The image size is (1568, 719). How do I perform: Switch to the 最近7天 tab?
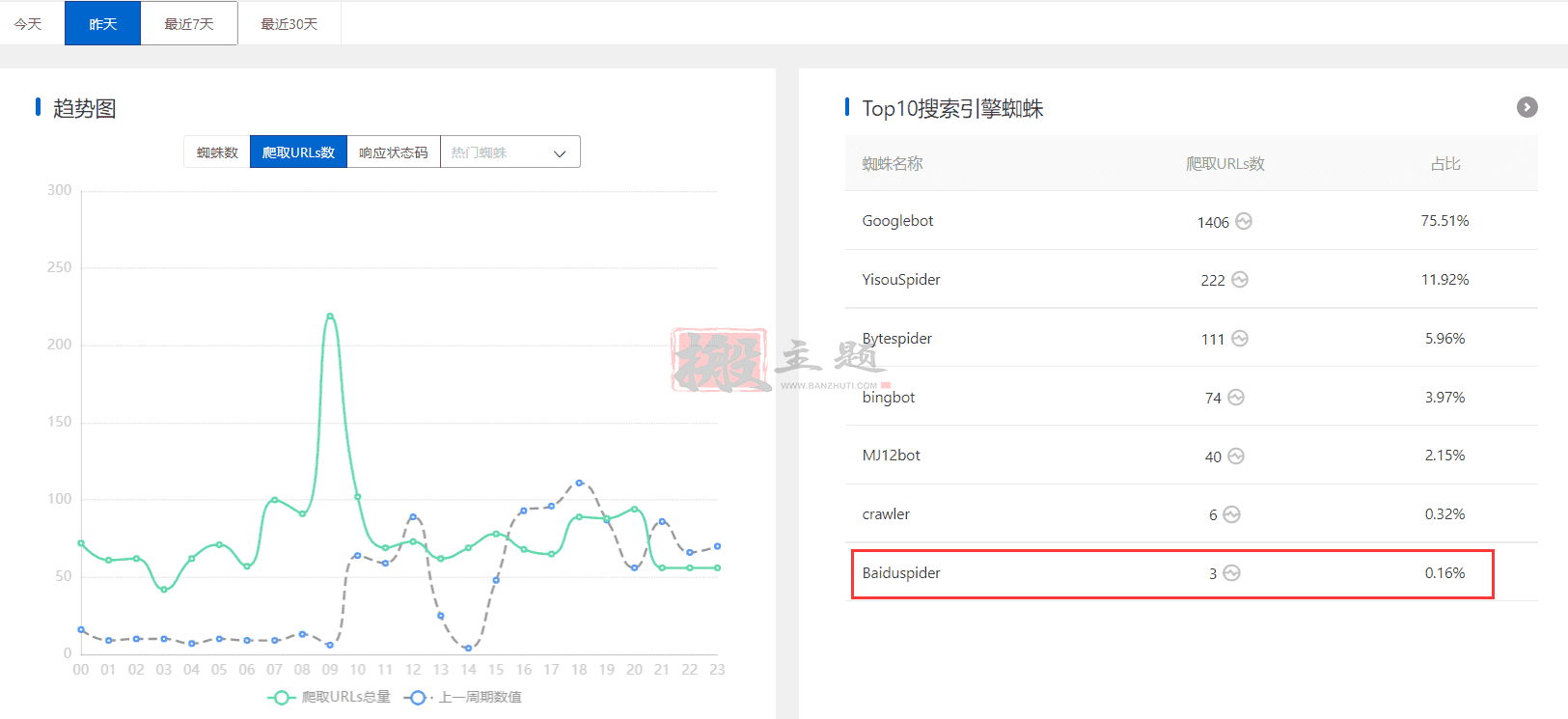(189, 23)
